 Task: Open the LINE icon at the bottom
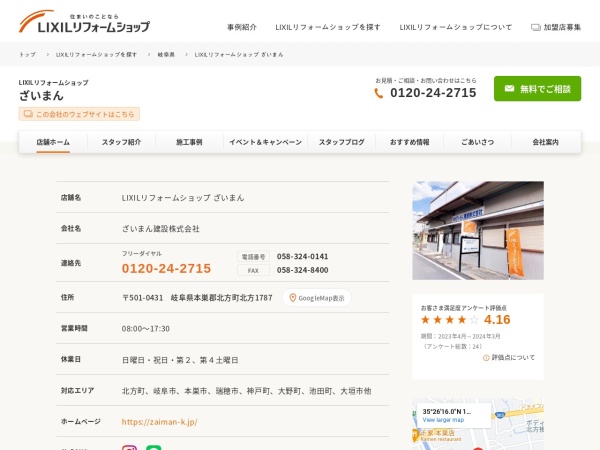[154, 448]
